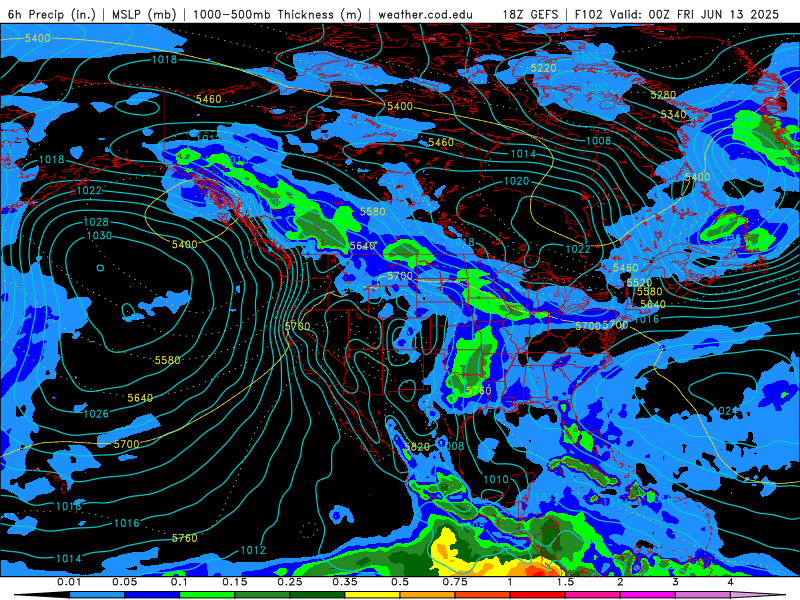The height and width of the screenshot is (600, 800).
Task: Click the red 1 inch legend swatch
Action: coord(538,595)
